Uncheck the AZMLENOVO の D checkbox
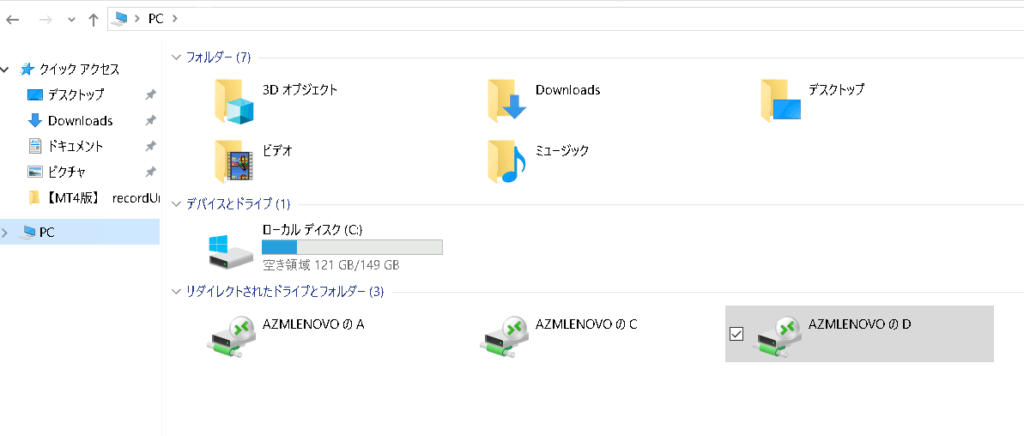The height and width of the screenshot is (436, 1024). [x=737, y=334]
